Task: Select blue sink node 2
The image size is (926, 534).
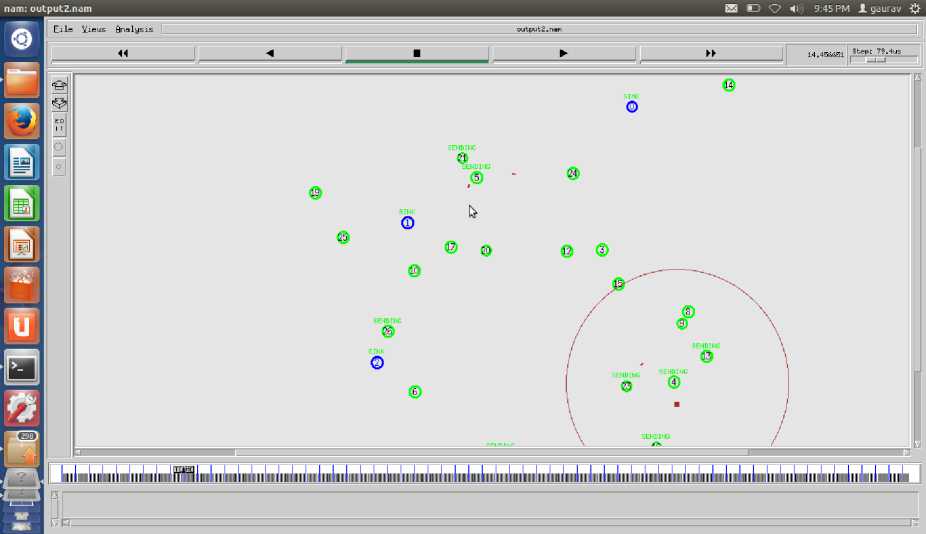Action: 377,363
